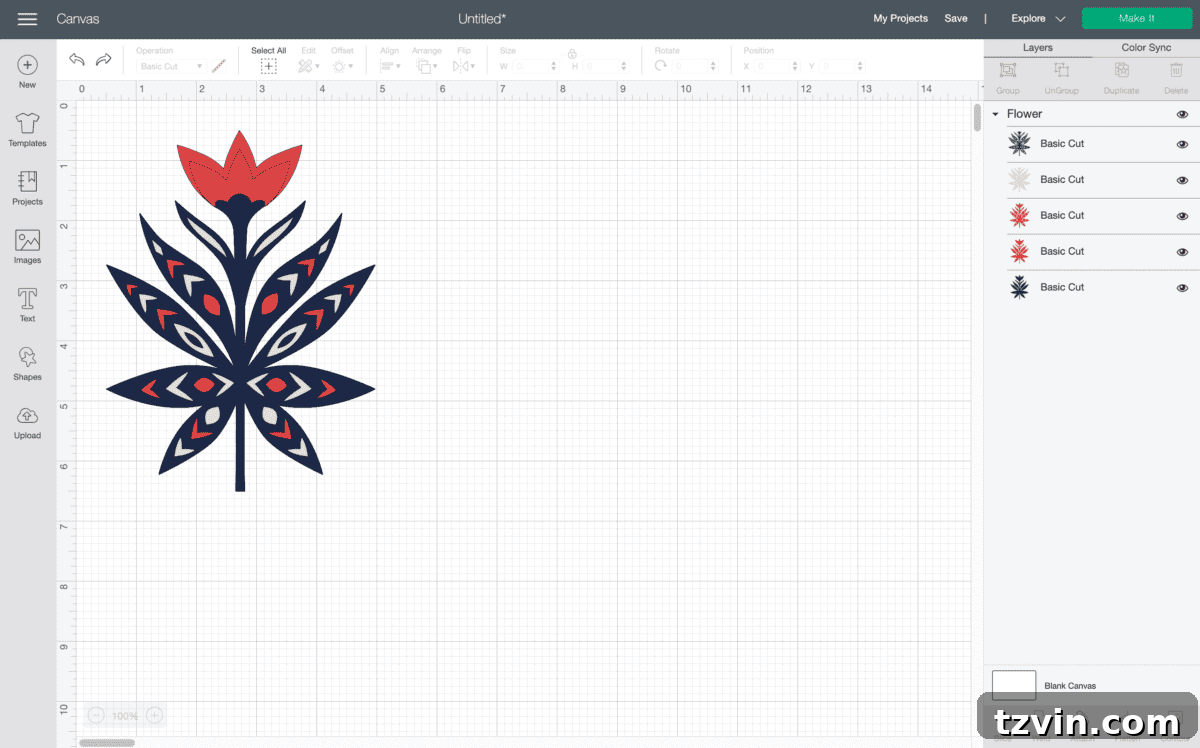Image resolution: width=1200 pixels, height=748 pixels.
Task: Click the linetype pen color swatch
Action: pos(219,66)
